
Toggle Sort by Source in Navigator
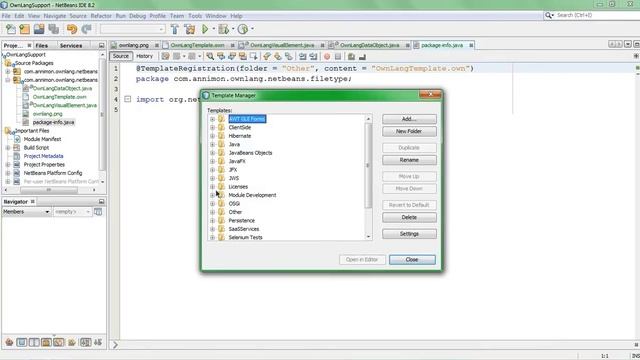(x=98, y=342)
